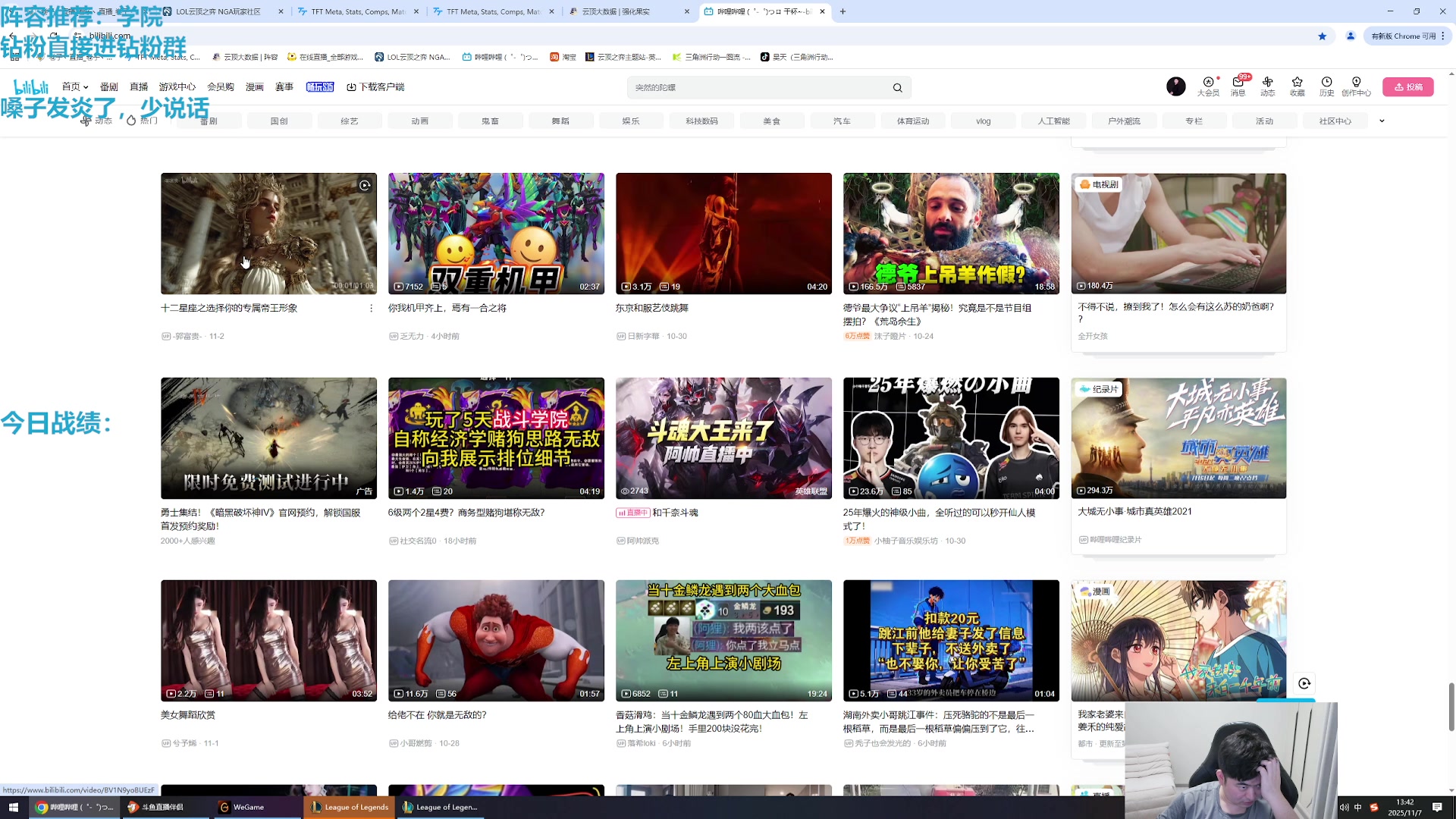The image size is (1456, 819).
Task: Click the user avatar in header
Action: click(1175, 86)
